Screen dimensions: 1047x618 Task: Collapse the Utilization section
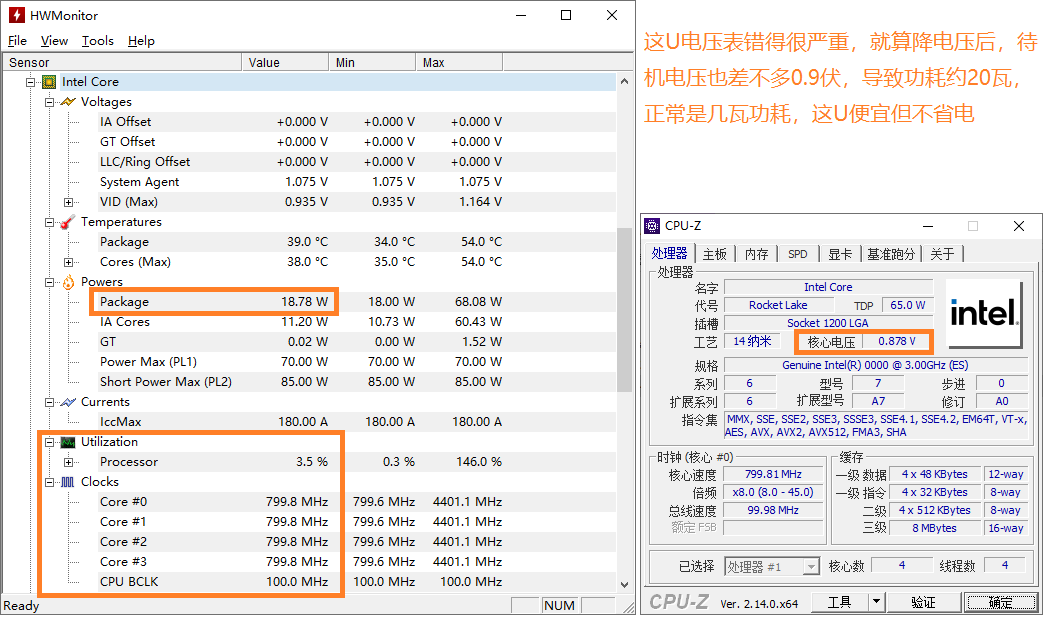49,442
